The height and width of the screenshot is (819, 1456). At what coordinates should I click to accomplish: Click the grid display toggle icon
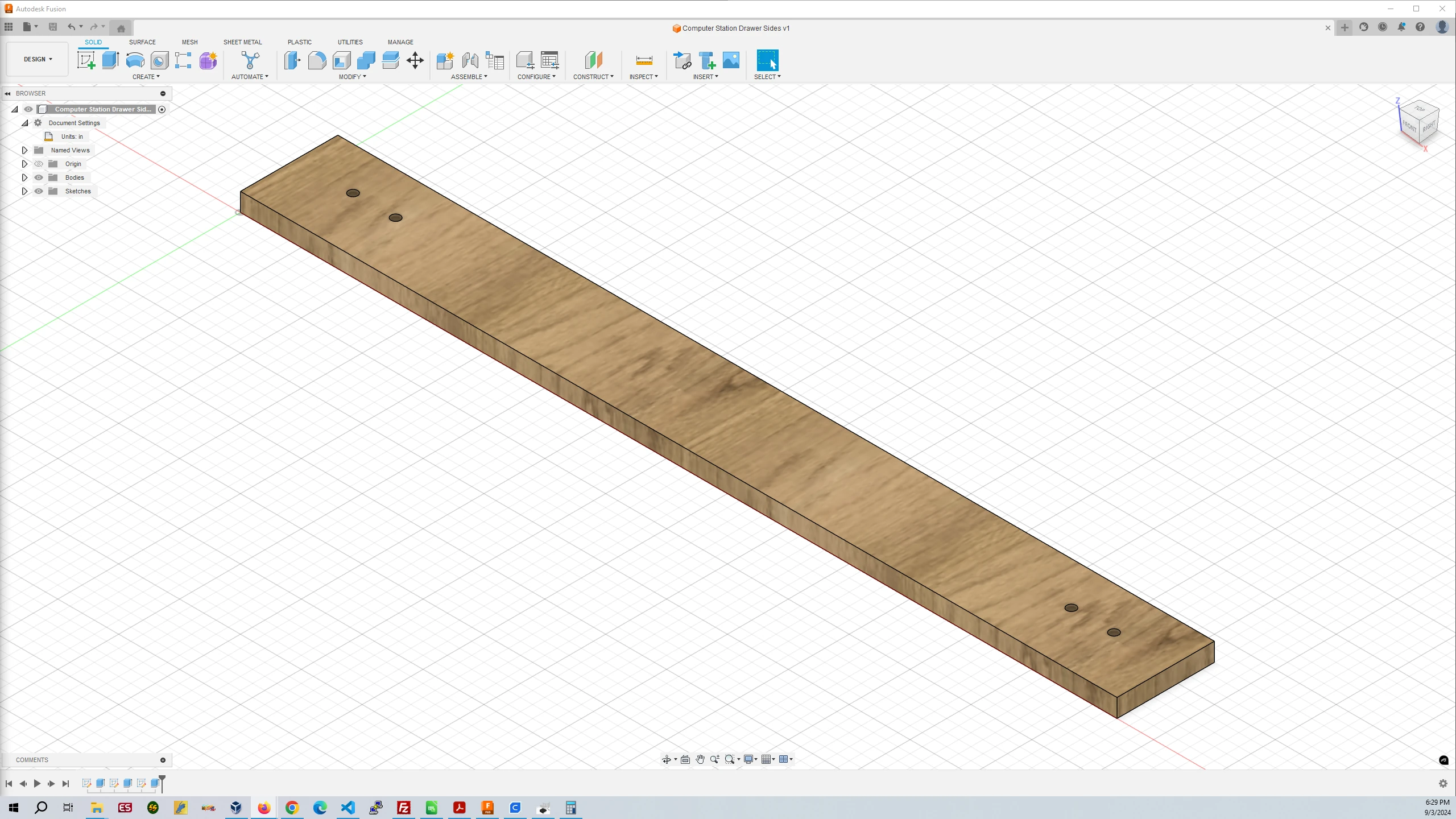(x=766, y=759)
